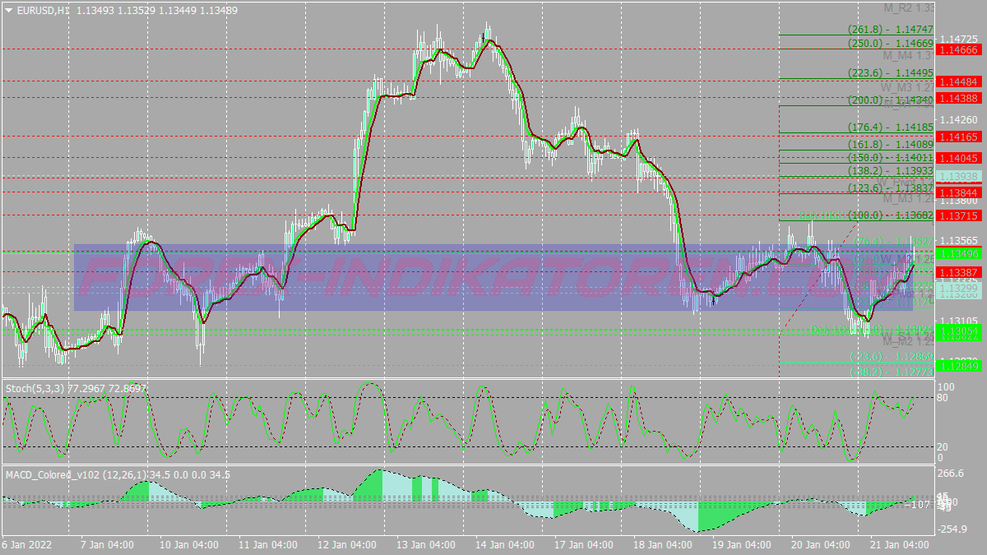The width and height of the screenshot is (987, 555).
Task: Click the (23.6) - 1.12869 Fibonacci label
Action: coord(891,356)
